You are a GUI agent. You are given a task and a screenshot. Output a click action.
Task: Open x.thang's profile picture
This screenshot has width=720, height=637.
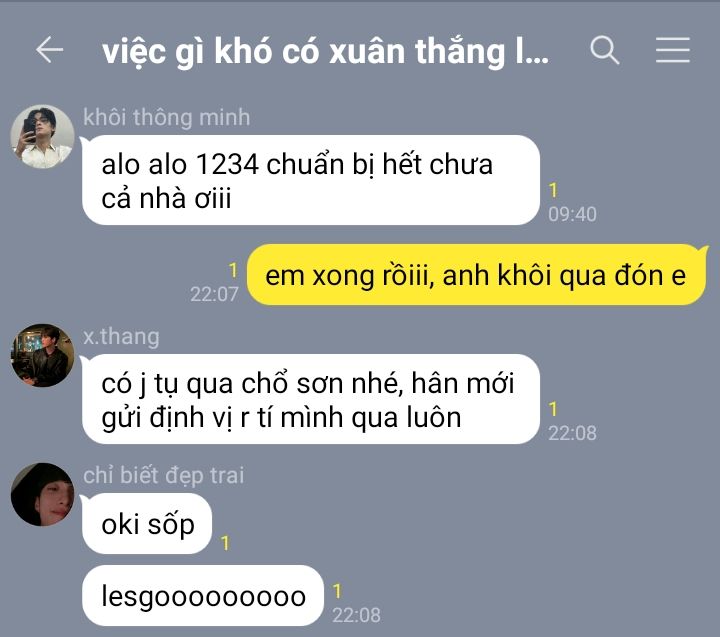click(x=42, y=355)
